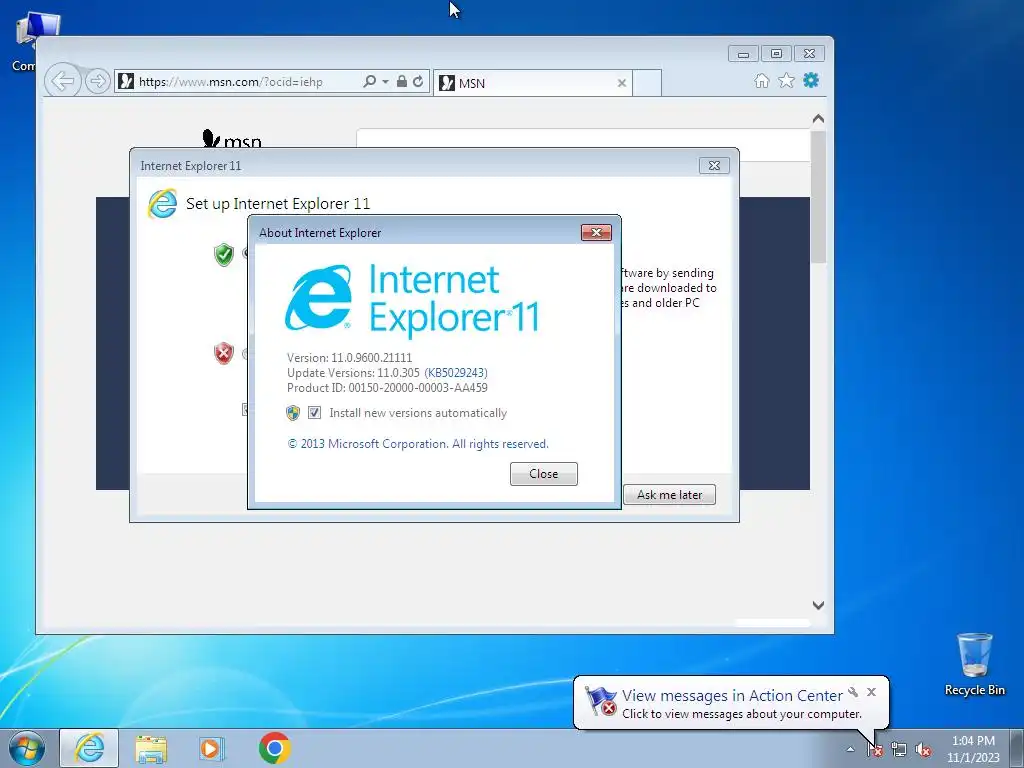The height and width of the screenshot is (768, 1024).
Task: Click the Version 11.0.9600.21111 text
Action: click(349, 358)
